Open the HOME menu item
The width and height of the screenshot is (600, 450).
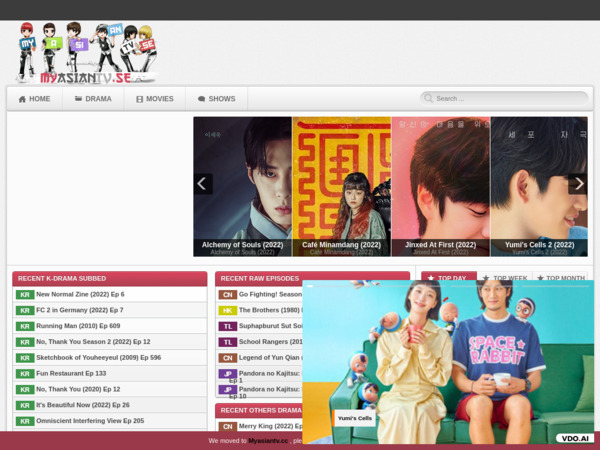(x=35, y=99)
